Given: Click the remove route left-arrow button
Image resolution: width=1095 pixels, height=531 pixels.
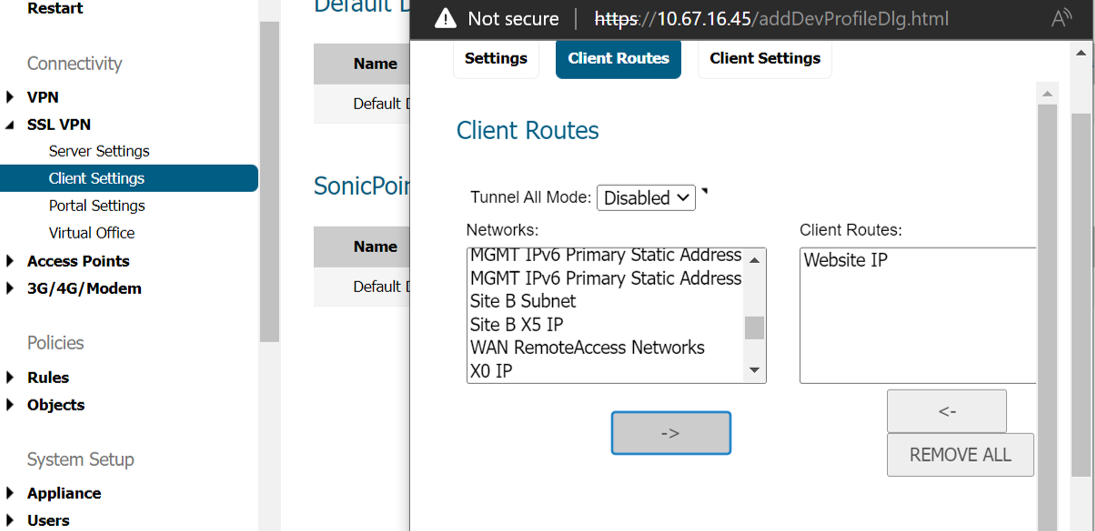Looking at the screenshot, I should coord(946,411).
